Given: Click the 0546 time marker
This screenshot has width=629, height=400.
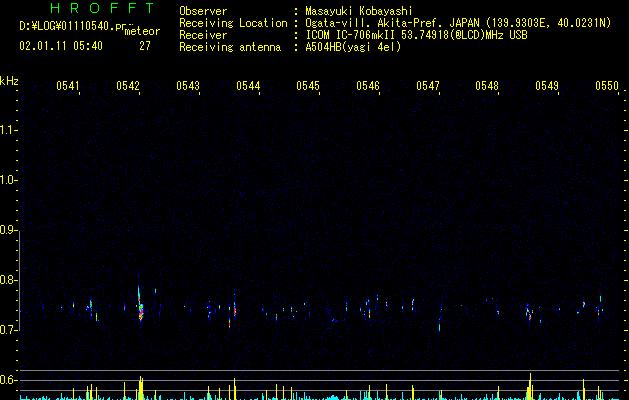Looking at the screenshot, I should coord(368,85).
